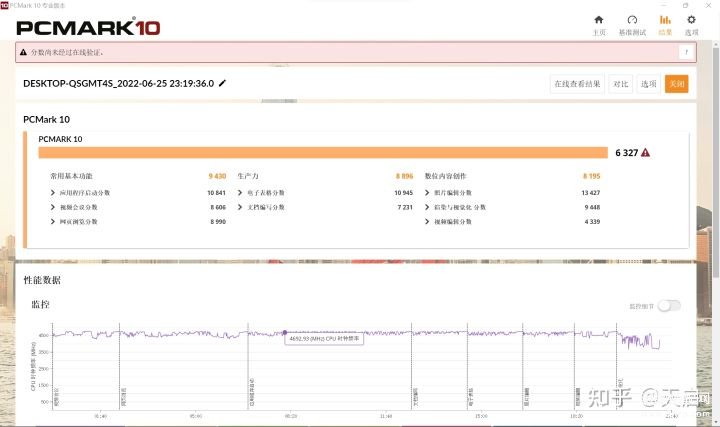Click the PCMark 10 section heading
This screenshot has width=720, height=427.
coord(46,119)
